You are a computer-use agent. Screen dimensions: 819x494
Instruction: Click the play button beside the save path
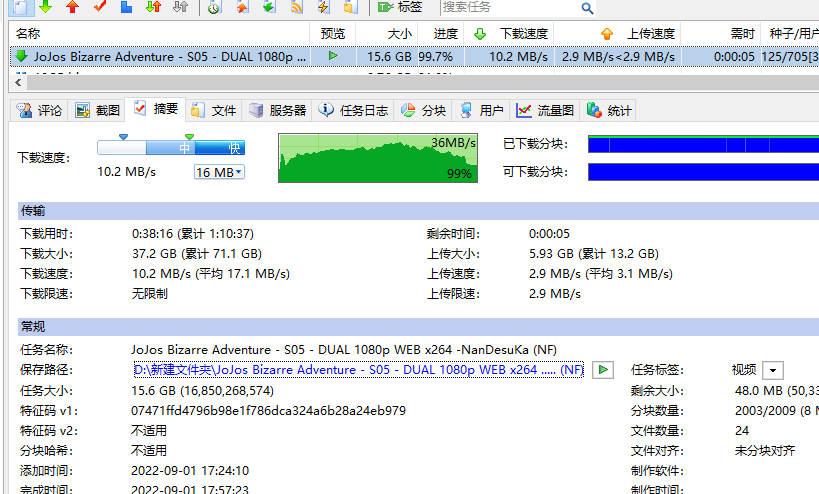click(602, 370)
